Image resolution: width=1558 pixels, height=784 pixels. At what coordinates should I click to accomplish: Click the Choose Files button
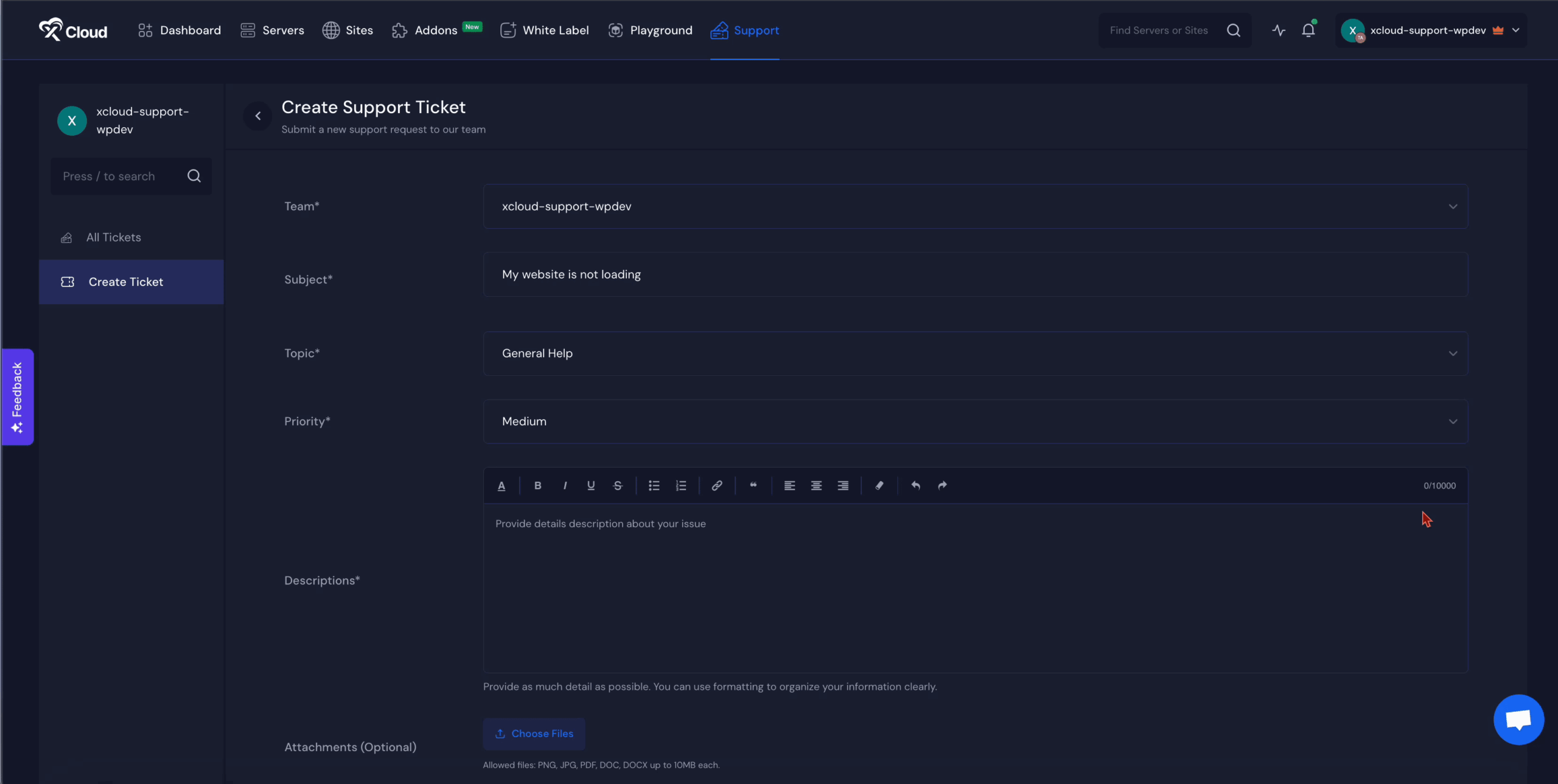534,734
